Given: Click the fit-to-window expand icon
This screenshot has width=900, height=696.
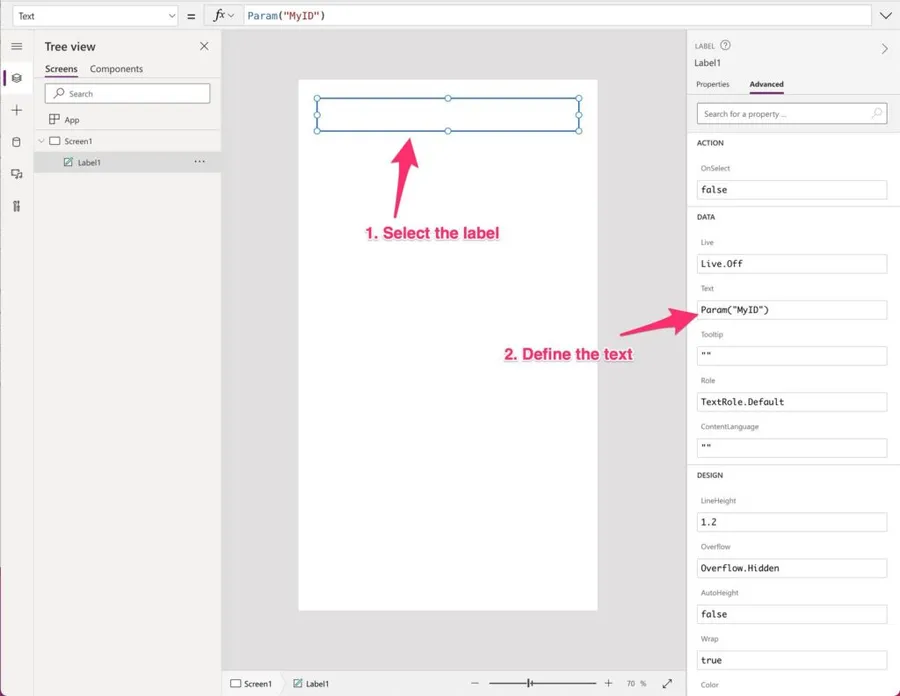Looking at the screenshot, I should (x=667, y=684).
